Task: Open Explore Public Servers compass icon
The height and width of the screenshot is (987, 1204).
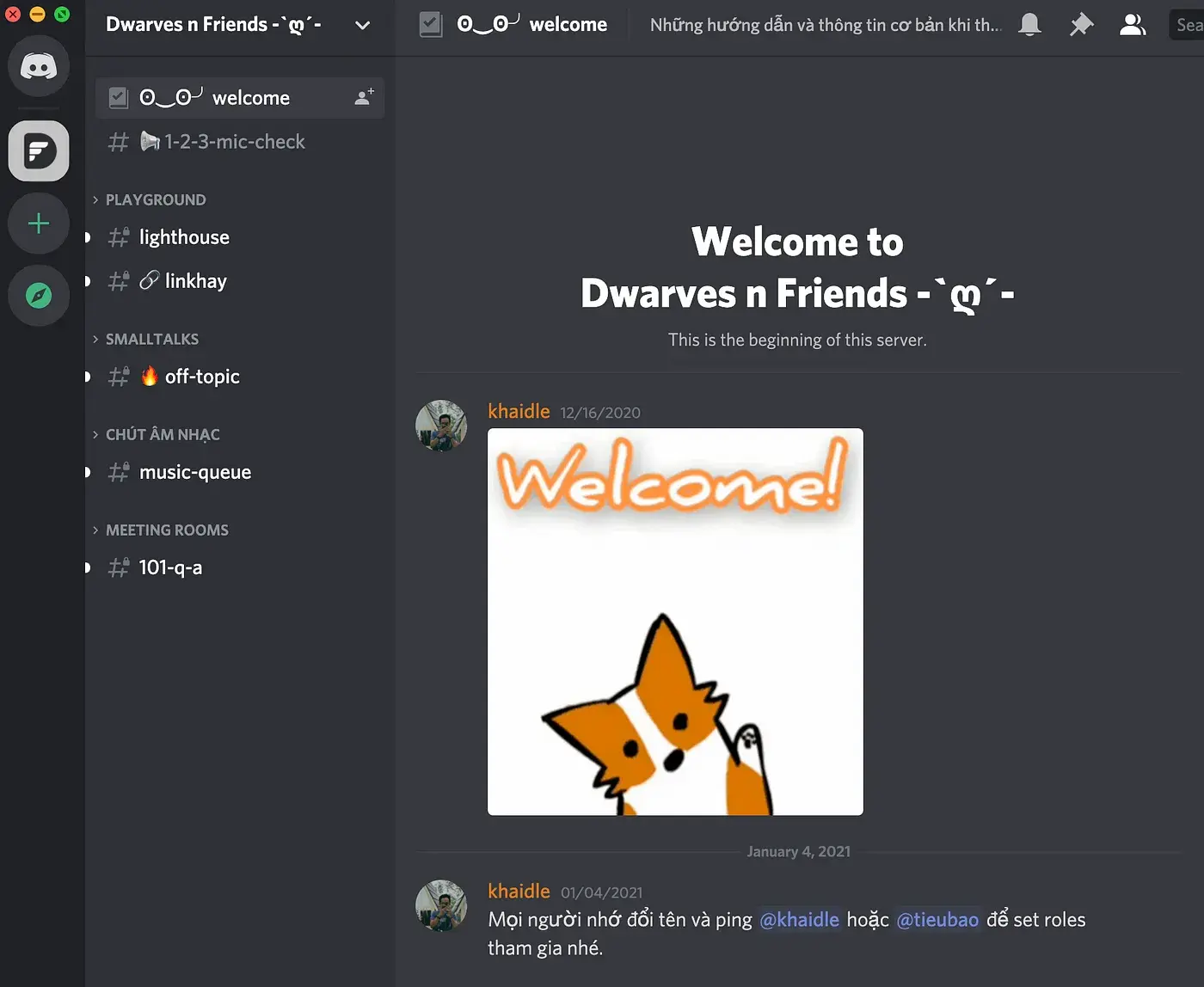Action: click(x=39, y=296)
